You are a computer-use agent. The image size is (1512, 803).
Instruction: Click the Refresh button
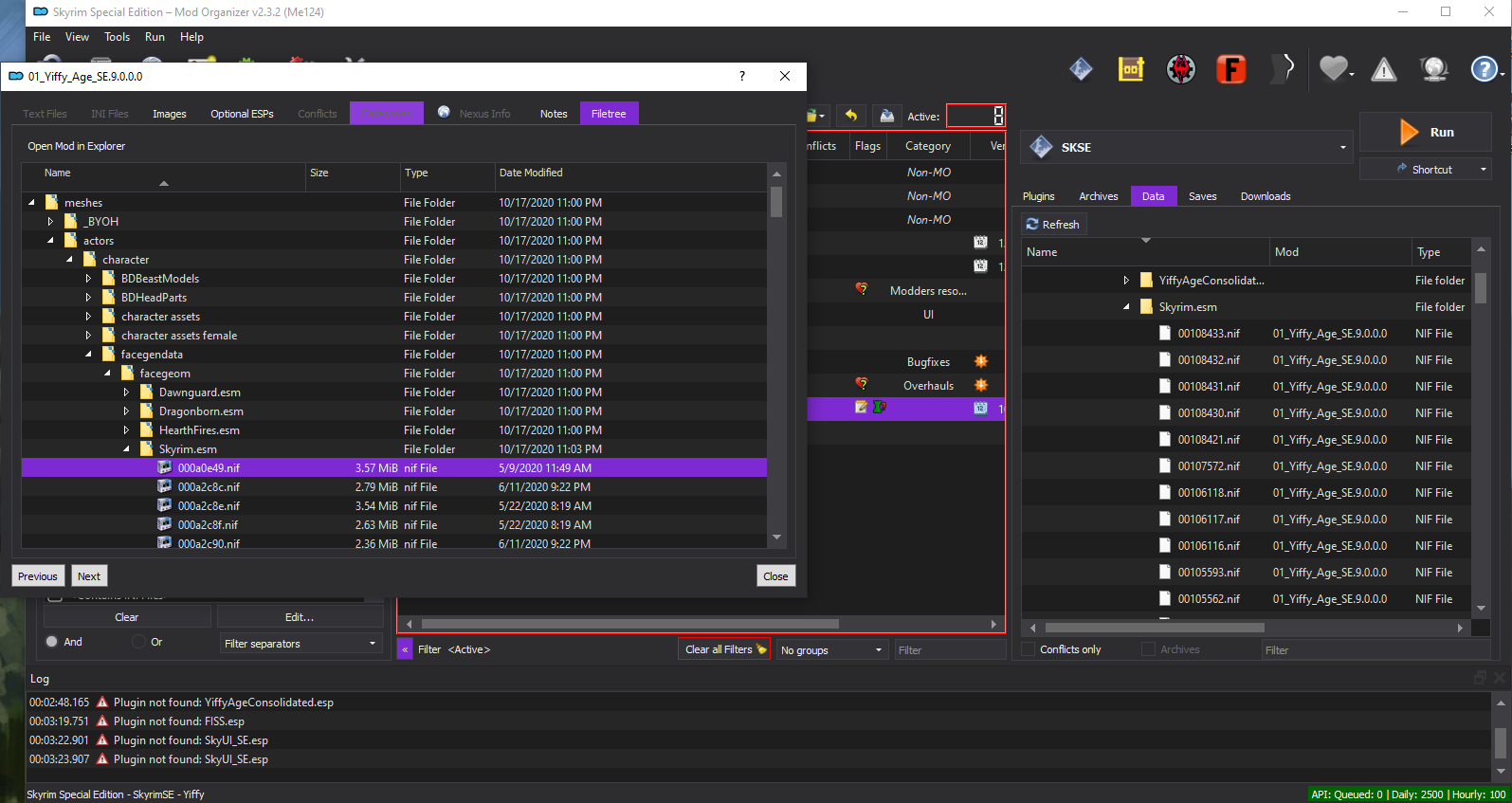[x=1053, y=225]
